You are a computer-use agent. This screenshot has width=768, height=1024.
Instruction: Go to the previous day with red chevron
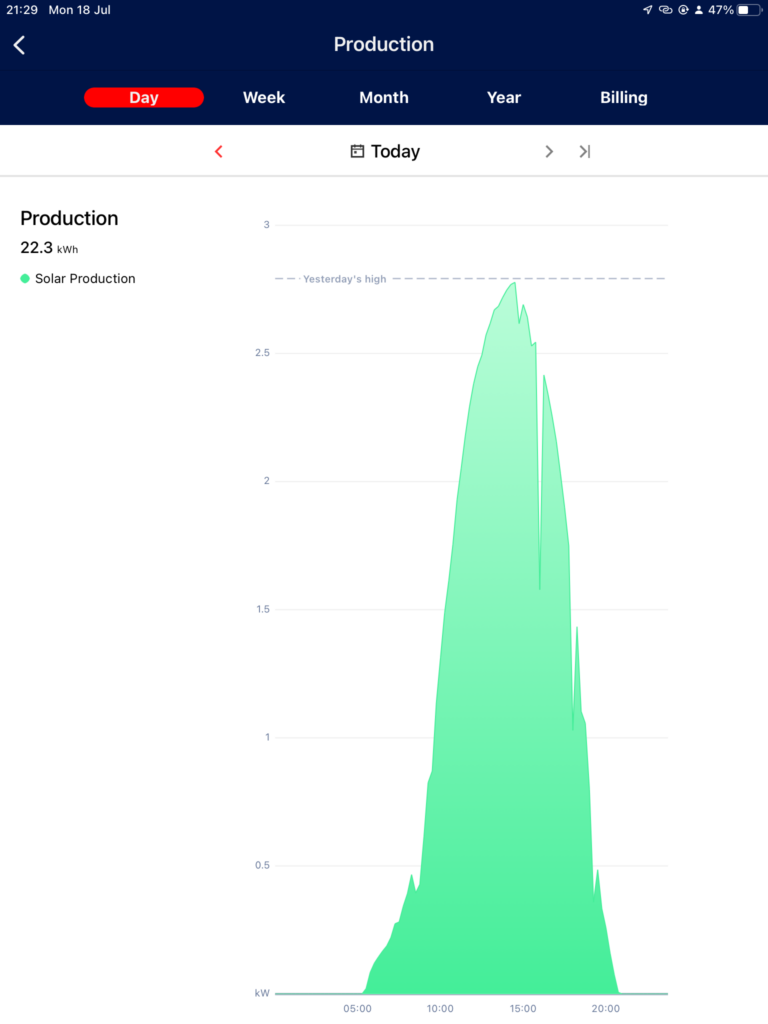tap(219, 152)
